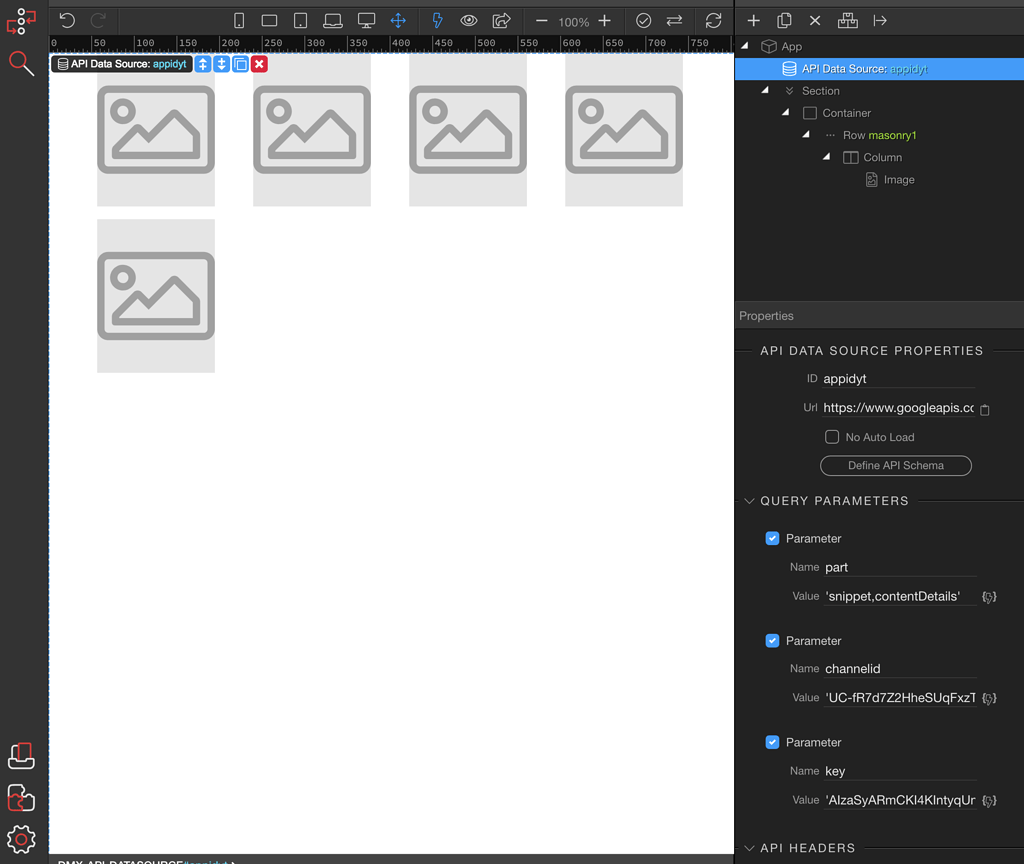Click the zoom in plus button
1024x864 pixels.
(604, 20)
